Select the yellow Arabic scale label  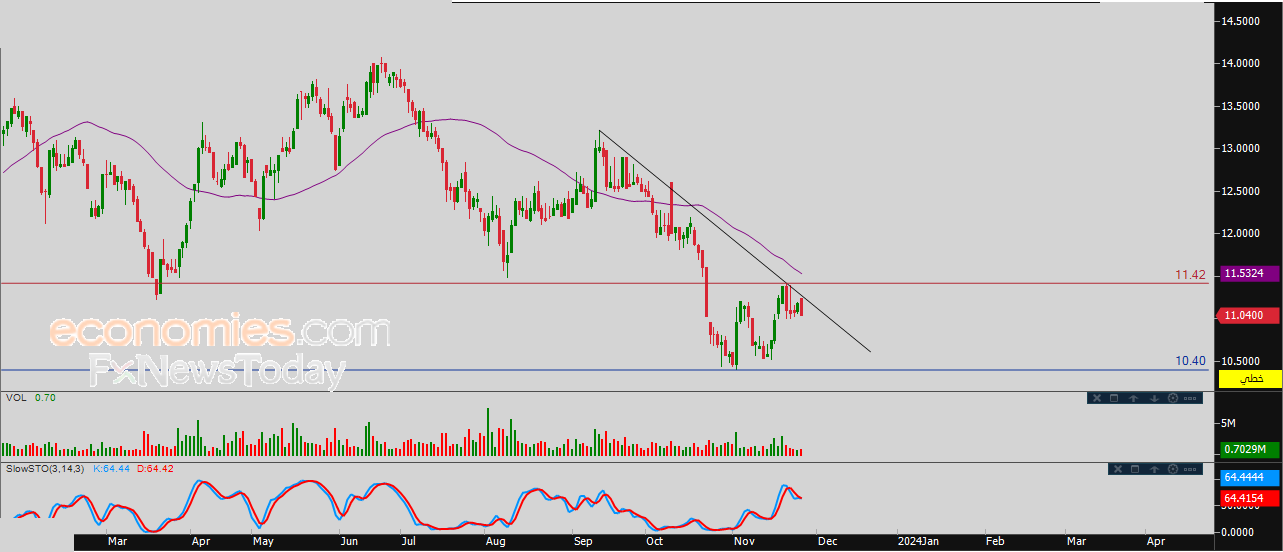[1250, 379]
